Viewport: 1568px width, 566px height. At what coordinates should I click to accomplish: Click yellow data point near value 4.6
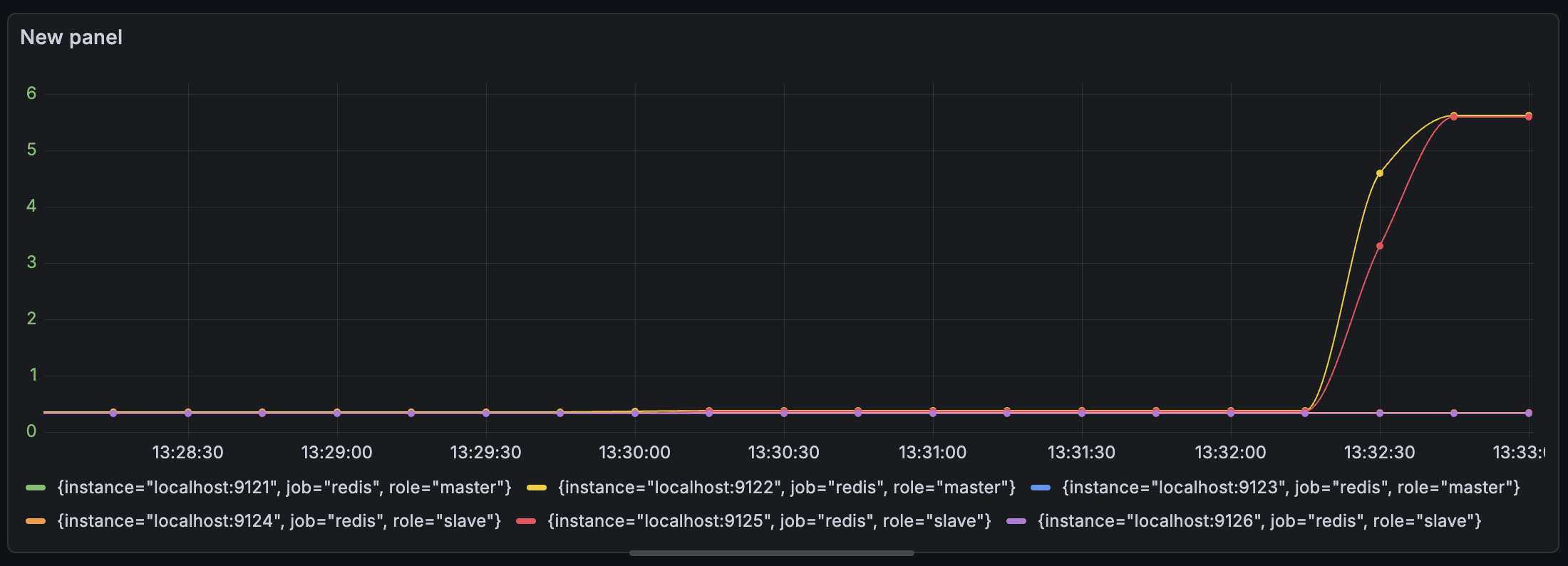(1380, 173)
